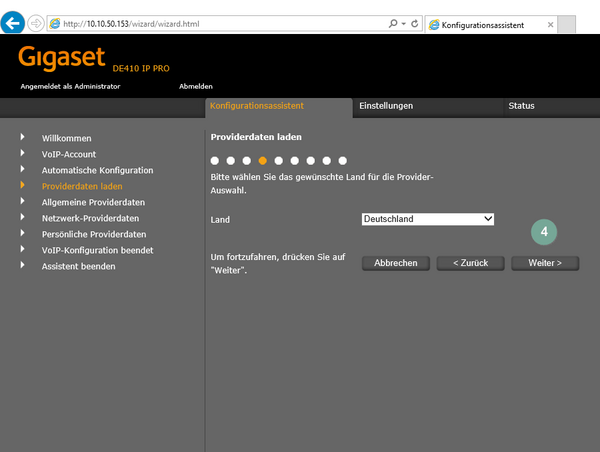Click the arrow beside Assistent beenden
600x452 pixels.
22,266
